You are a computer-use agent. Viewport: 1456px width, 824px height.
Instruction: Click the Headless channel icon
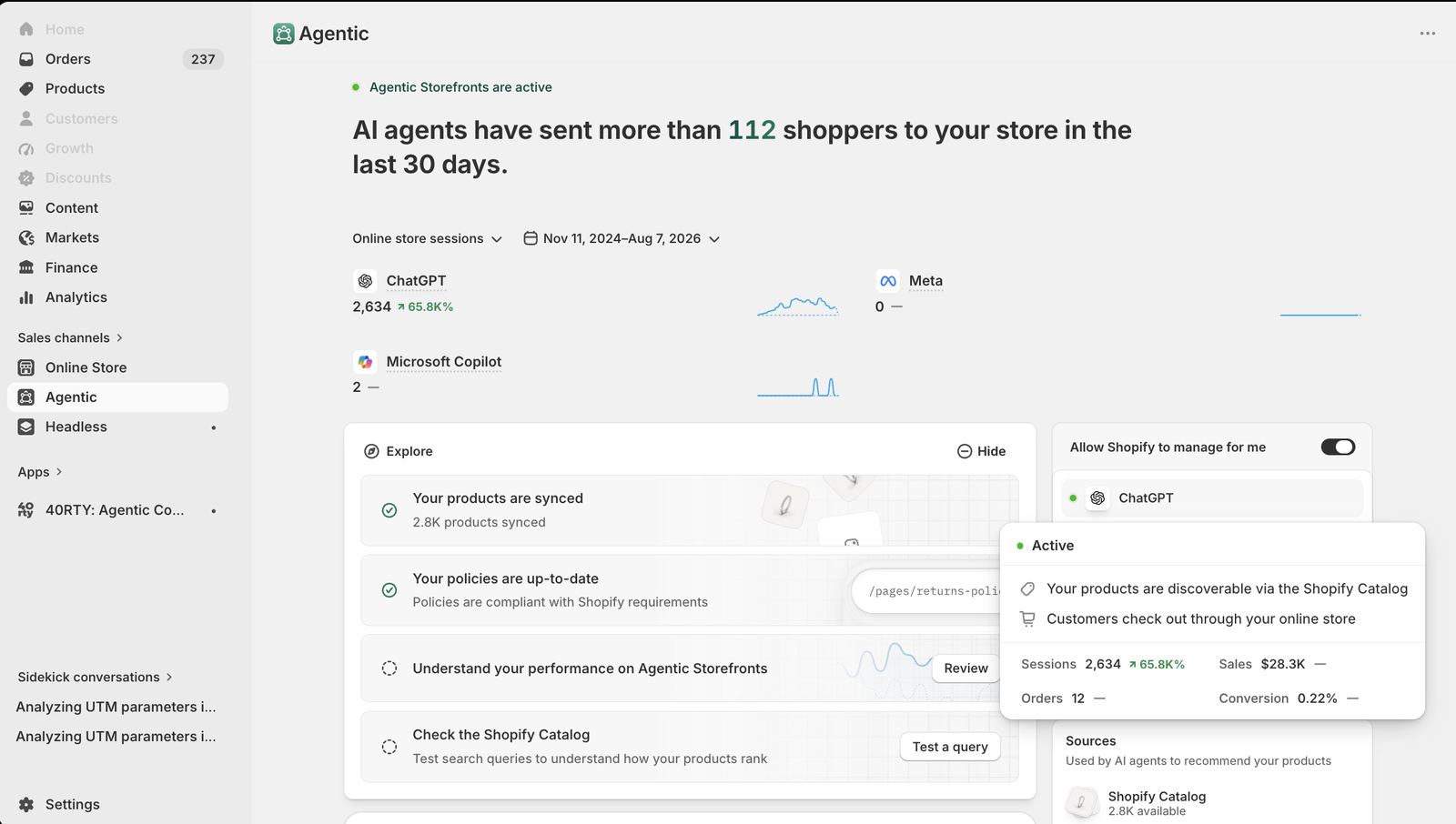click(26, 427)
